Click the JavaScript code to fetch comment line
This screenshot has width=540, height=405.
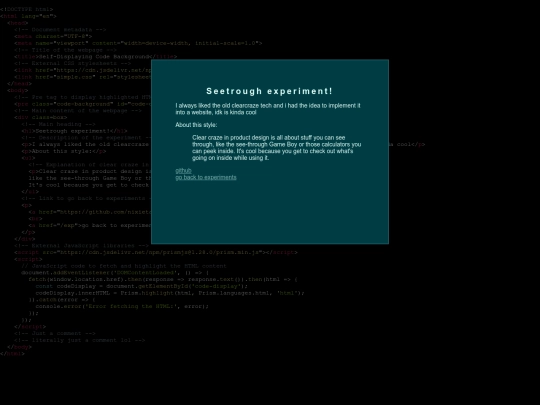pyautogui.click(x=124, y=266)
